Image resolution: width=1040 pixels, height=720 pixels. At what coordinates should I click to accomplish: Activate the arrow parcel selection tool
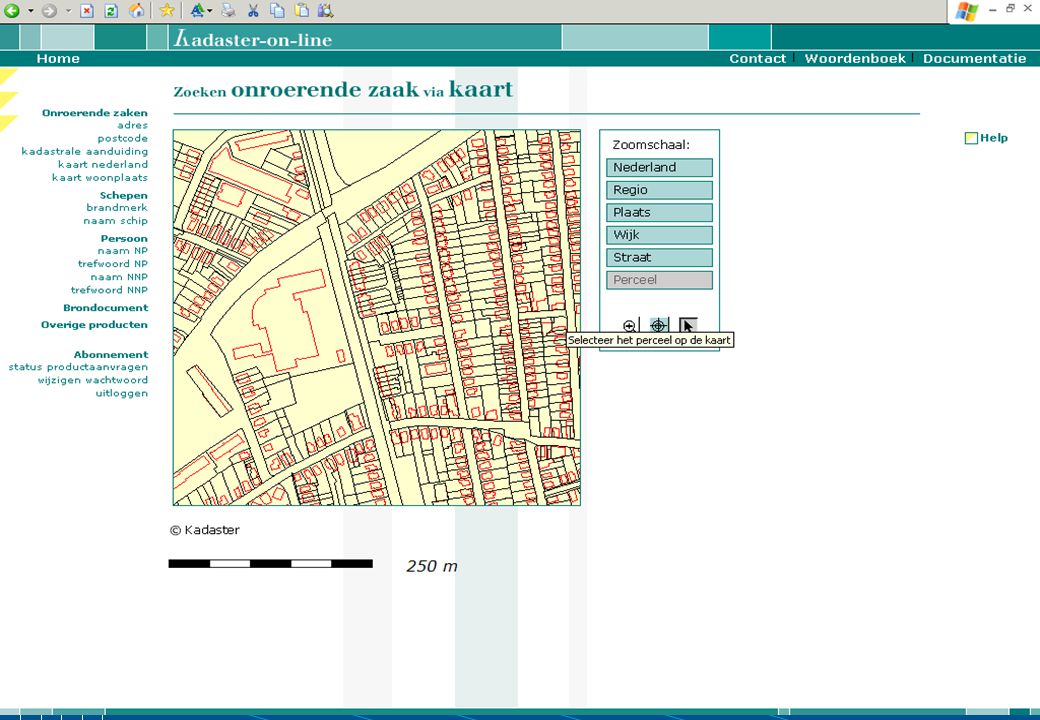point(688,325)
